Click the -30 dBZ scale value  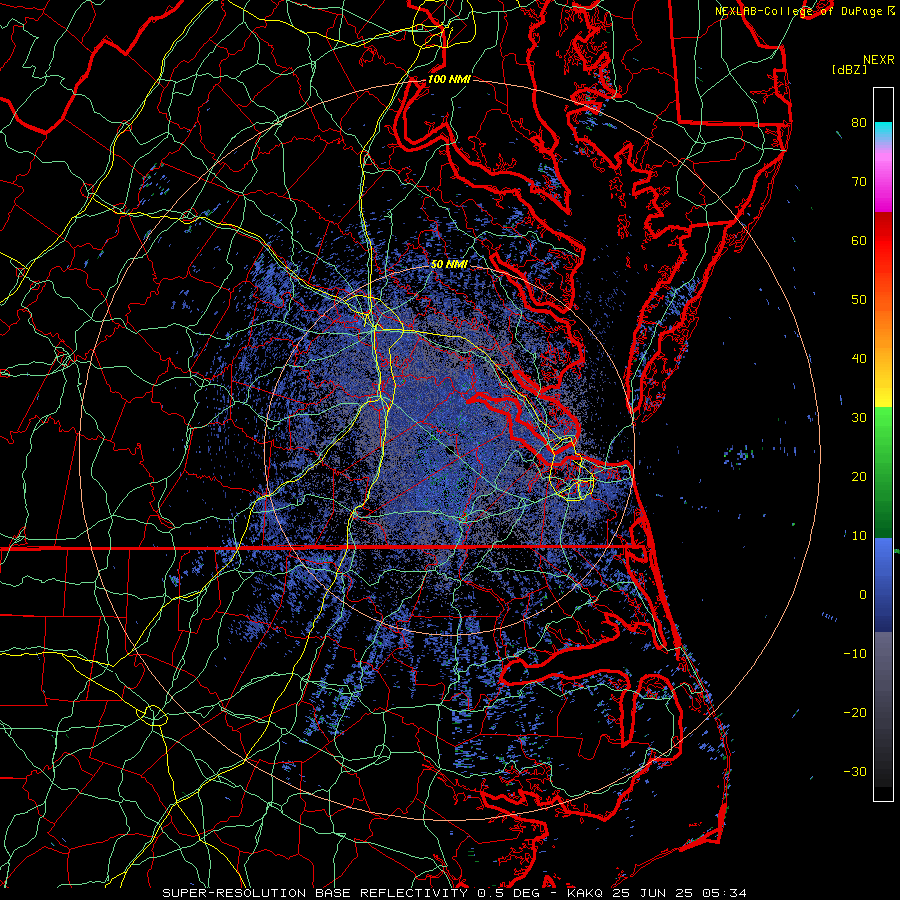(855, 771)
